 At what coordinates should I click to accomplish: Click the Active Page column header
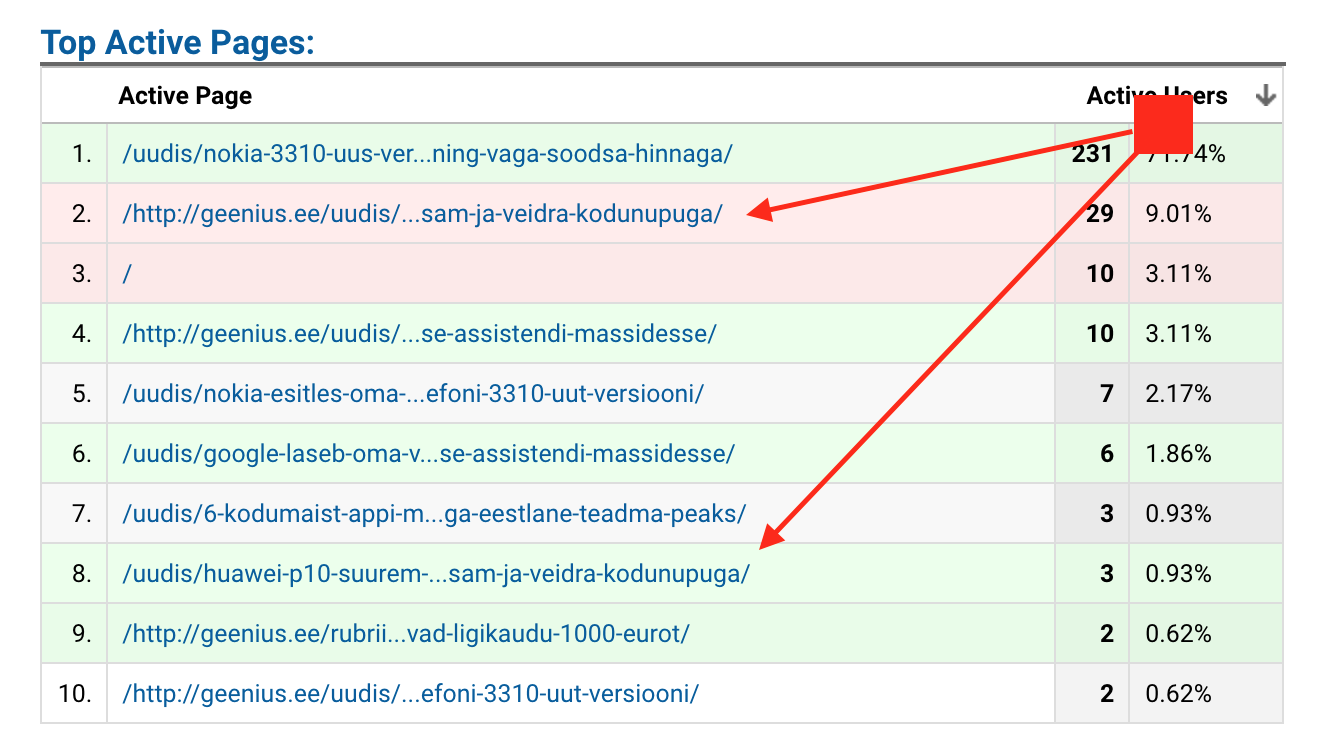click(x=185, y=96)
